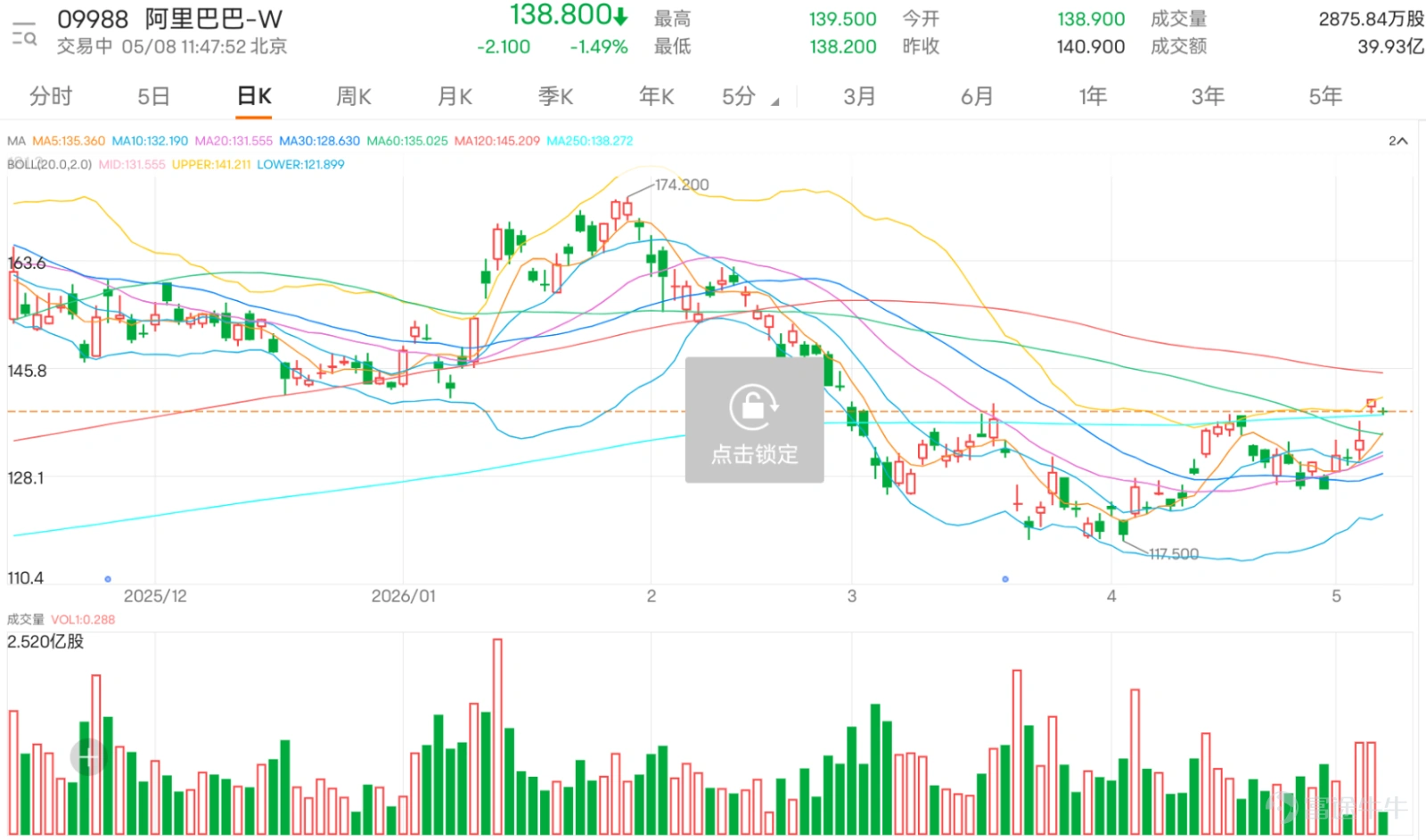1426x840 pixels.
Task: Click the 成交量 value 2875.84万股
Action: pos(1371,19)
